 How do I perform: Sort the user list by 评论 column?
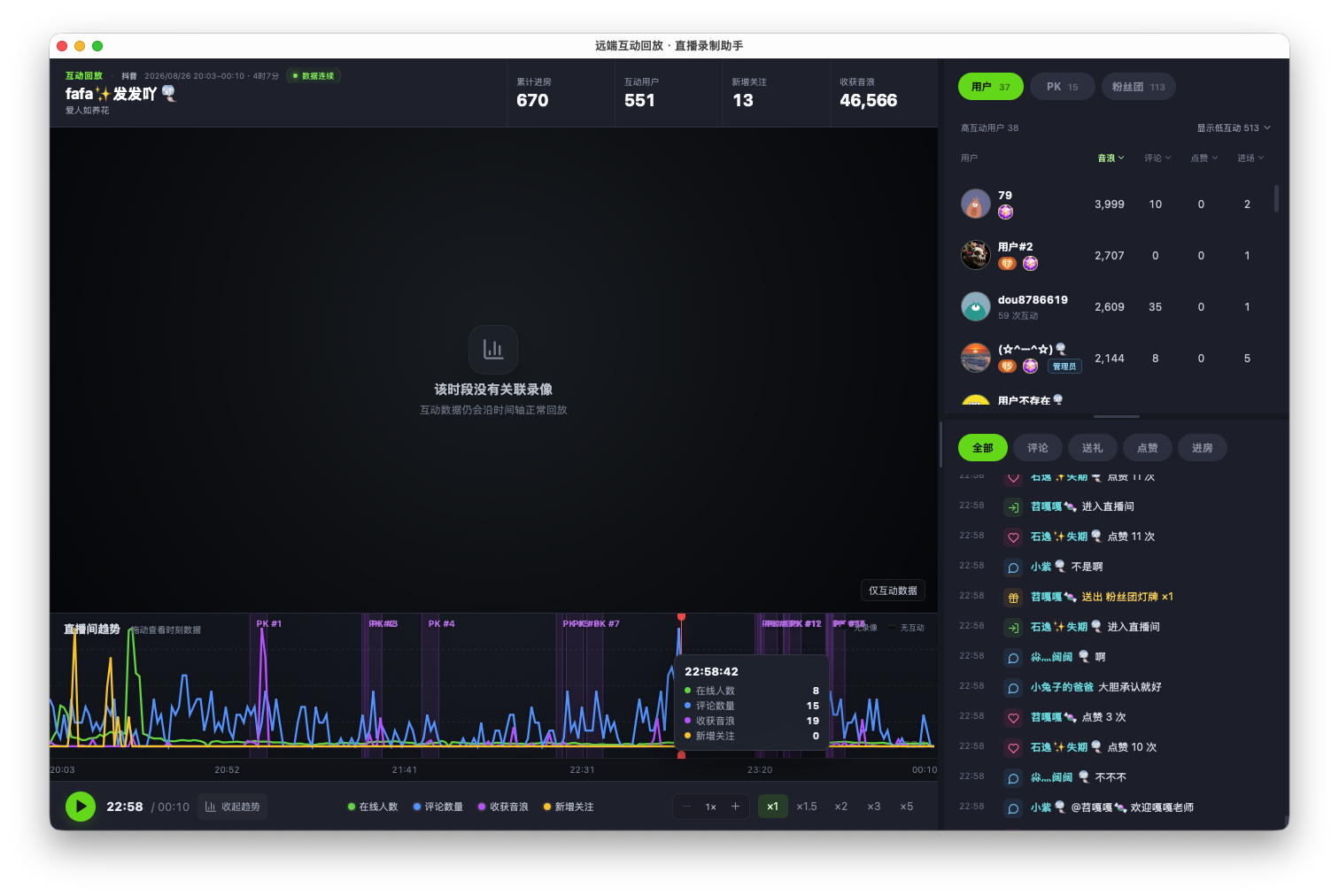(x=1157, y=158)
